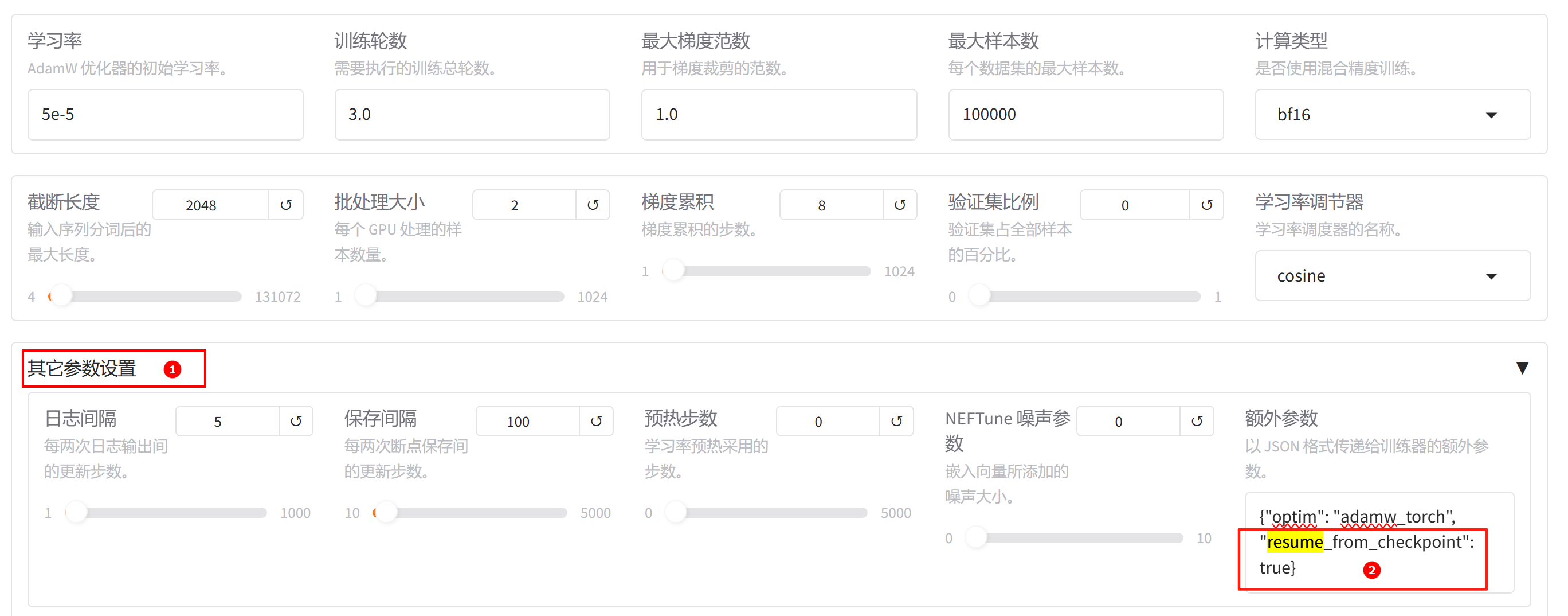
Task: Click the 截断长度 number box
Action: pyautogui.click(x=210, y=205)
